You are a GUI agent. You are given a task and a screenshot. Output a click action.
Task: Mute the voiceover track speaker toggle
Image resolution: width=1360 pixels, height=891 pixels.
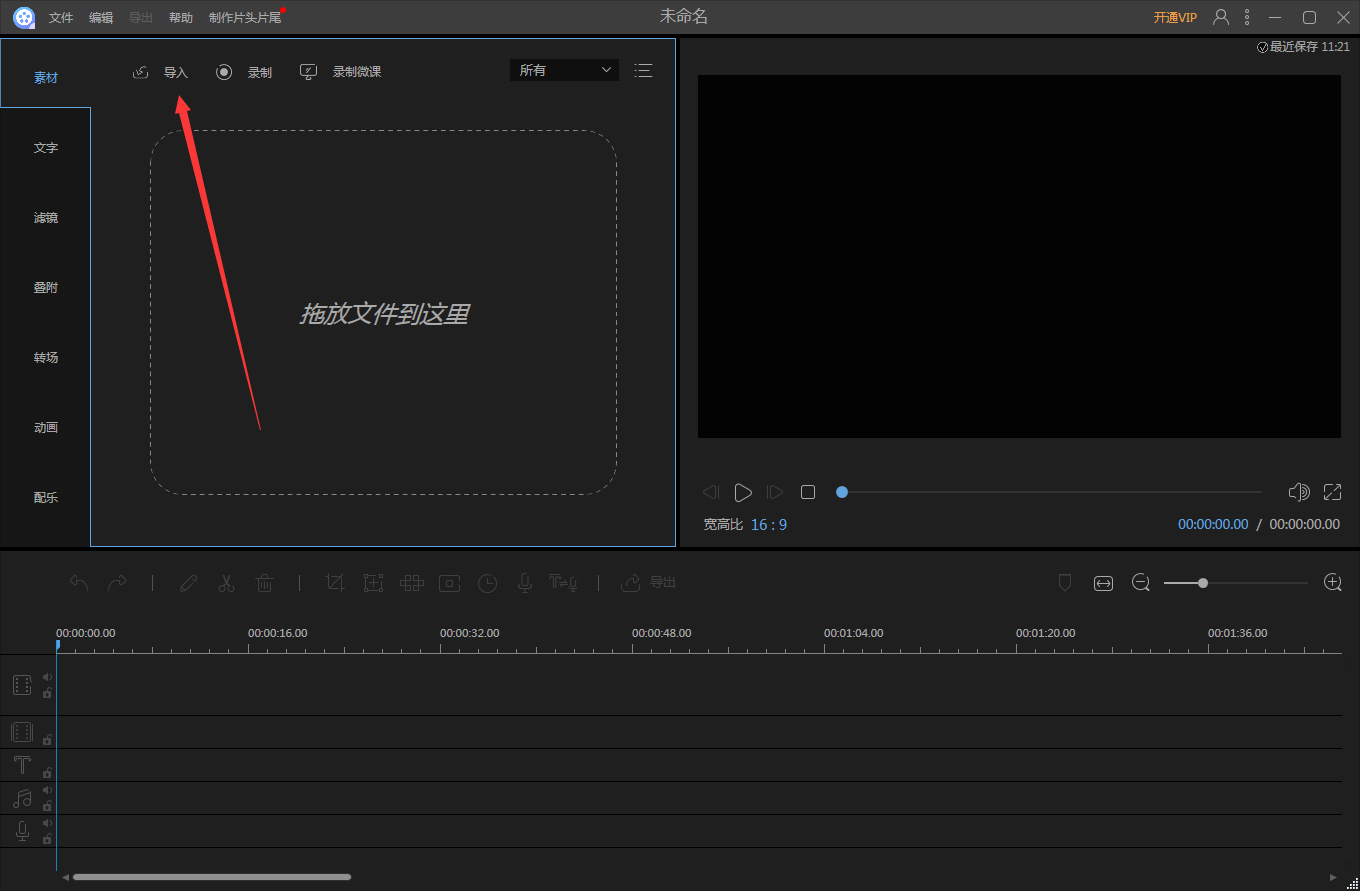coord(46,825)
